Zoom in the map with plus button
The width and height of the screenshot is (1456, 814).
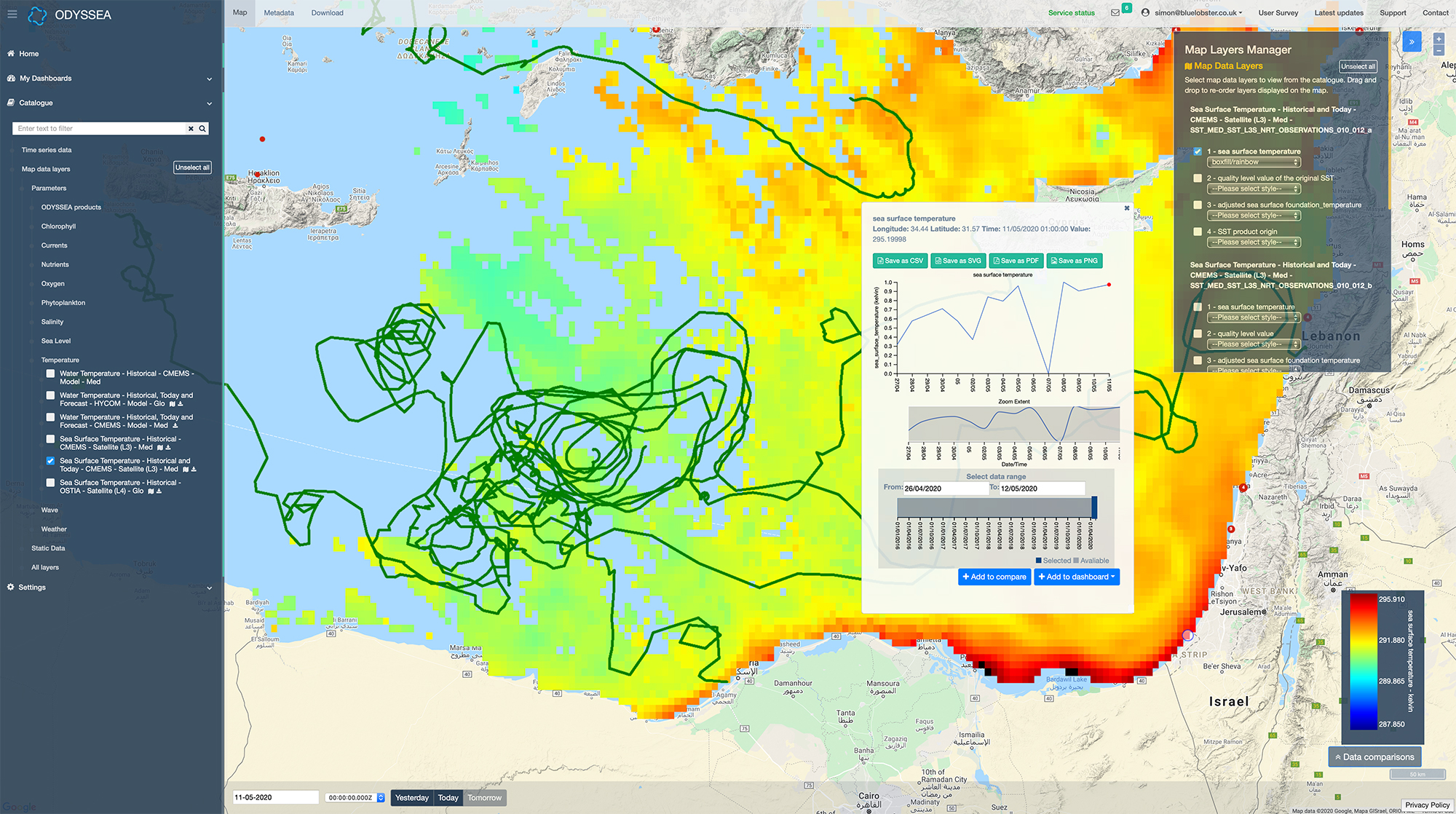coord(1439,39)
